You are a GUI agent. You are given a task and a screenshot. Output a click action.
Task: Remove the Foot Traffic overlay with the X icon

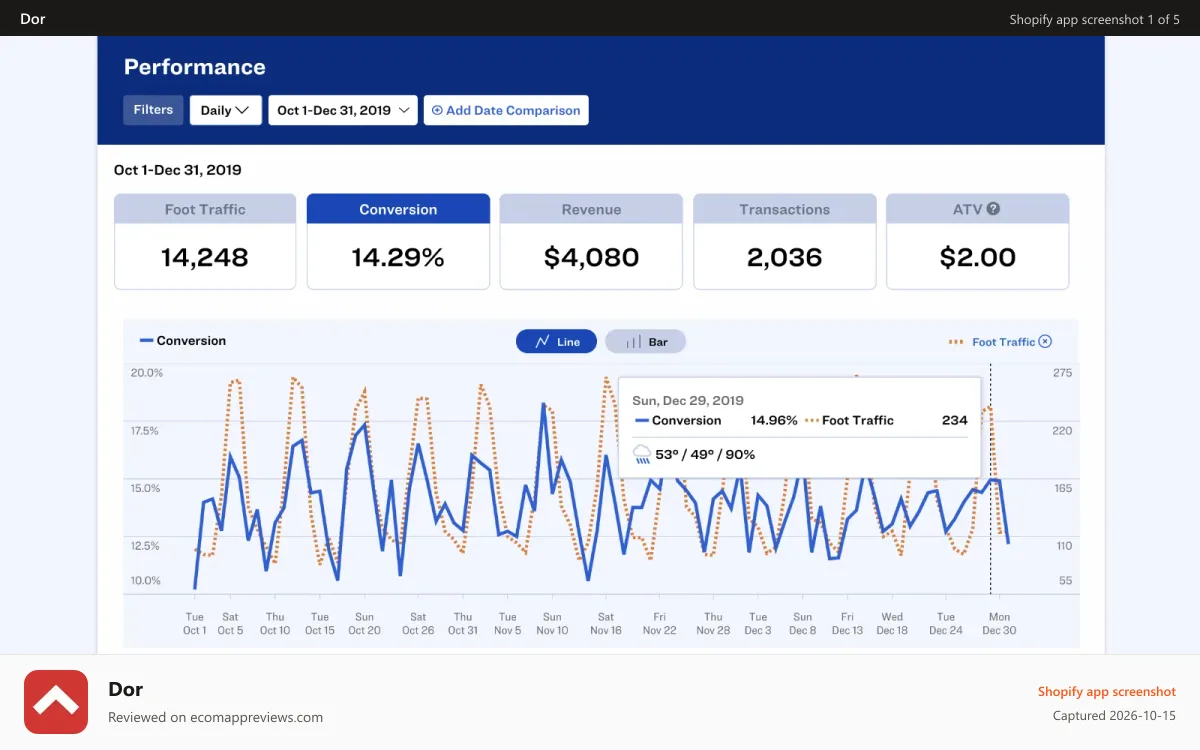[1045, 342]
